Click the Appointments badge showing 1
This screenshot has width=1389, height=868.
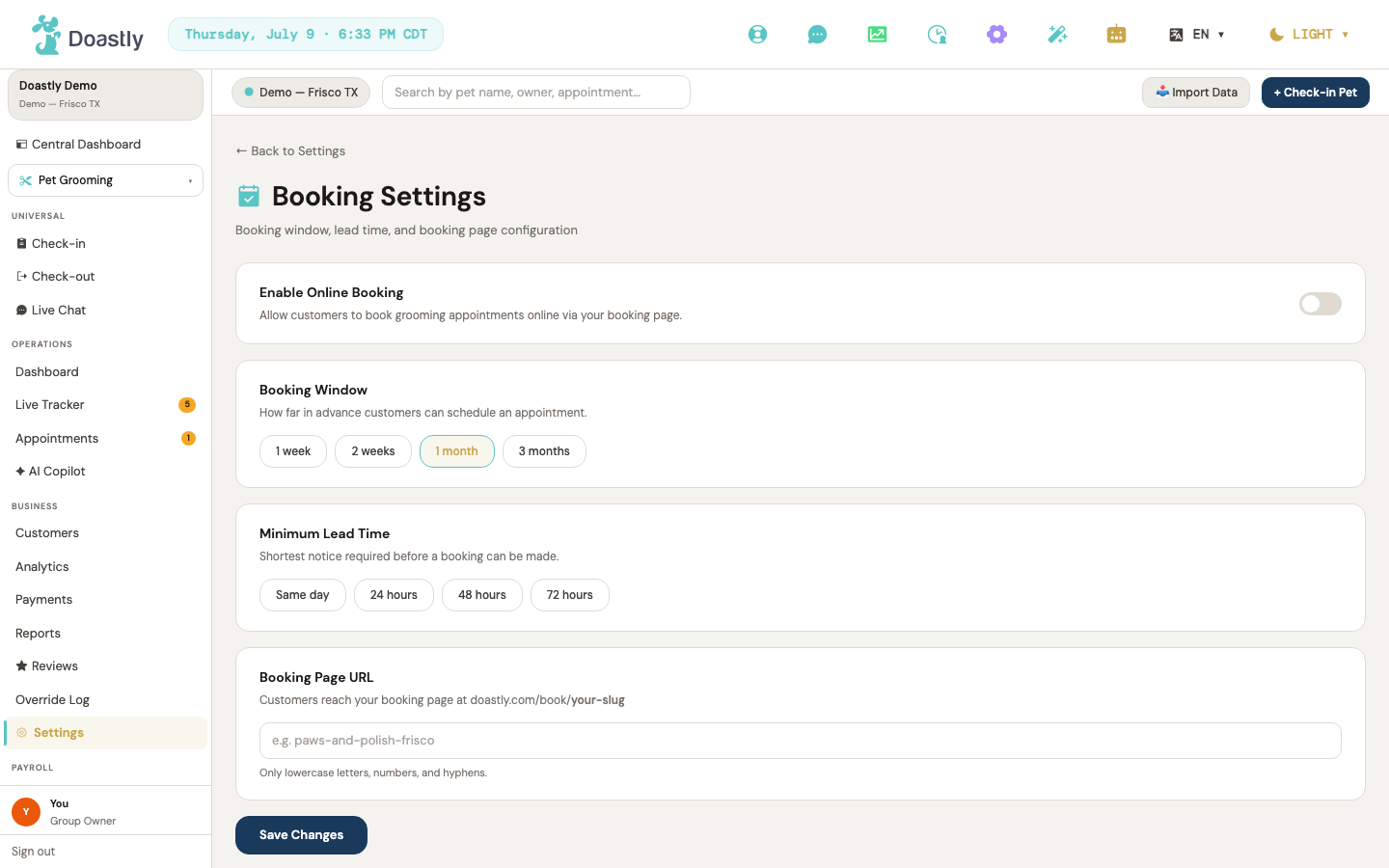pos(188,439)
